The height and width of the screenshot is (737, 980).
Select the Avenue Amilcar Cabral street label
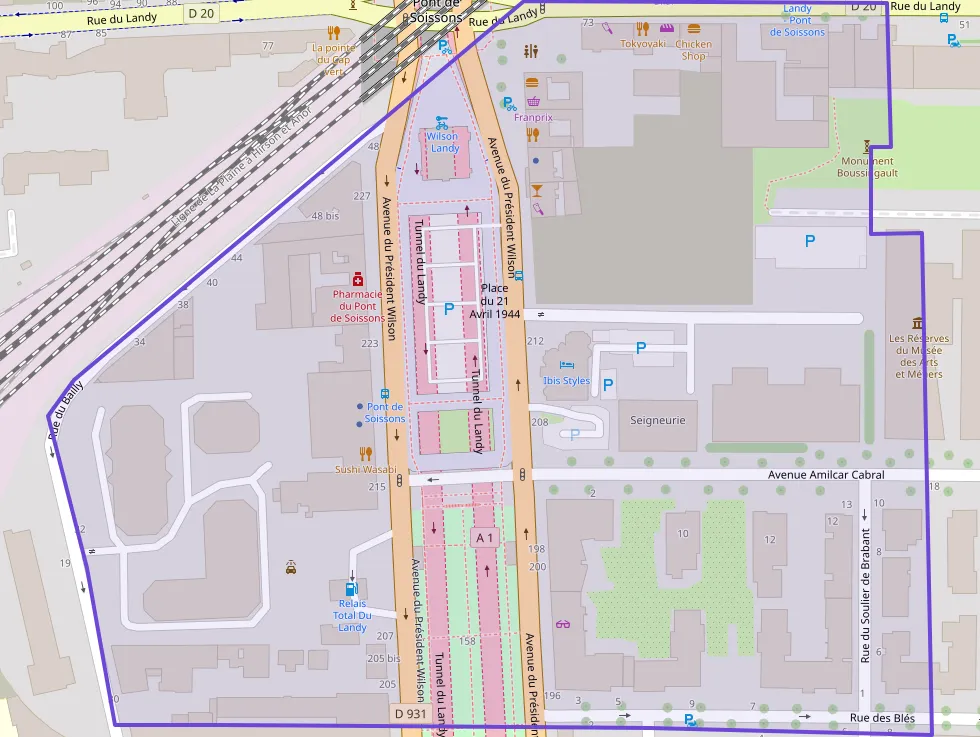(x=826, y=475)
